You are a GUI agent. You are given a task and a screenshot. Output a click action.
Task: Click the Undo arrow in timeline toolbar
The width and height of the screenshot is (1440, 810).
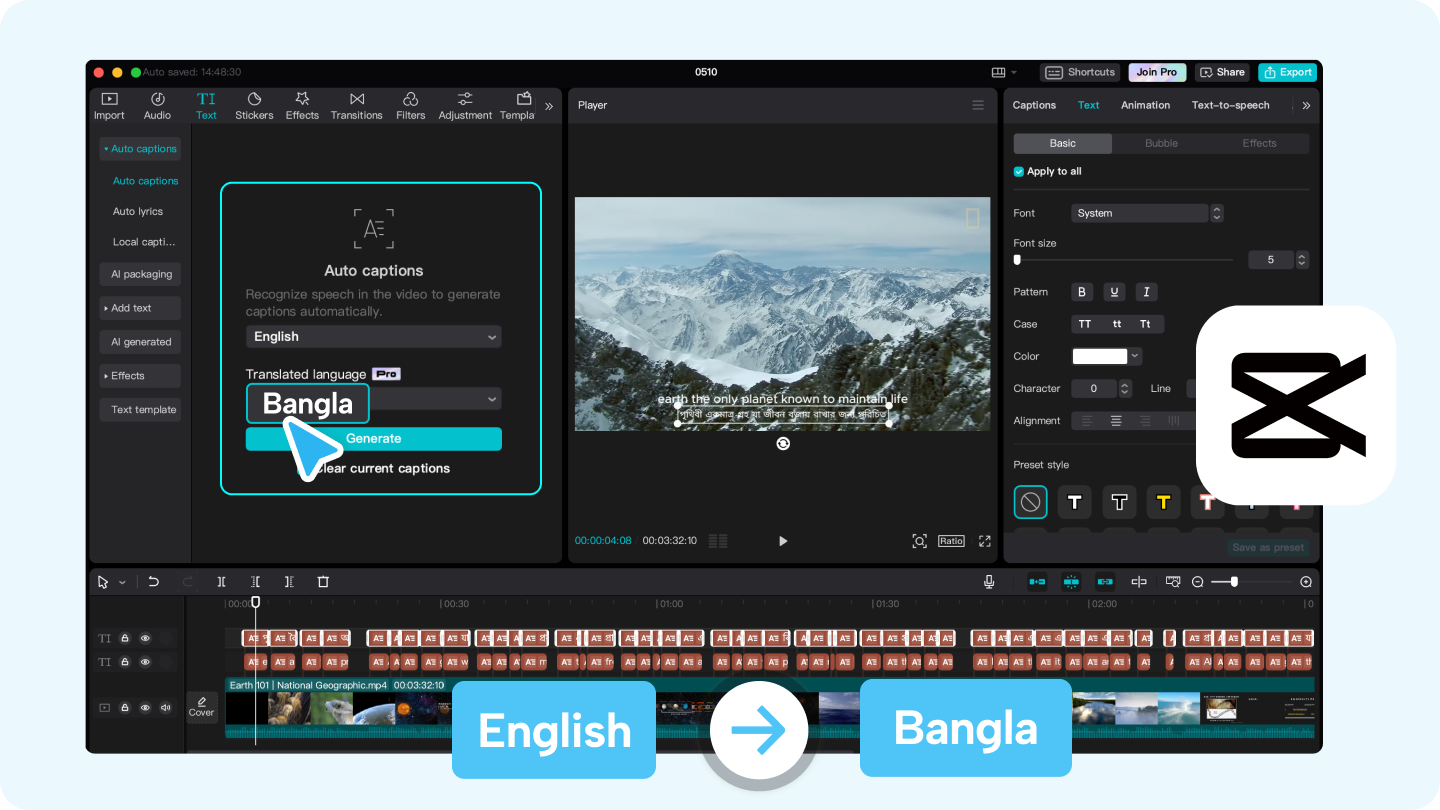(154, 581)
